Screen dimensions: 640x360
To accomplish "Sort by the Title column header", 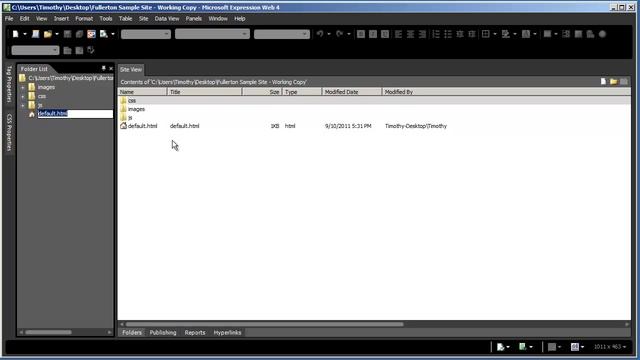I will (204, 92).
